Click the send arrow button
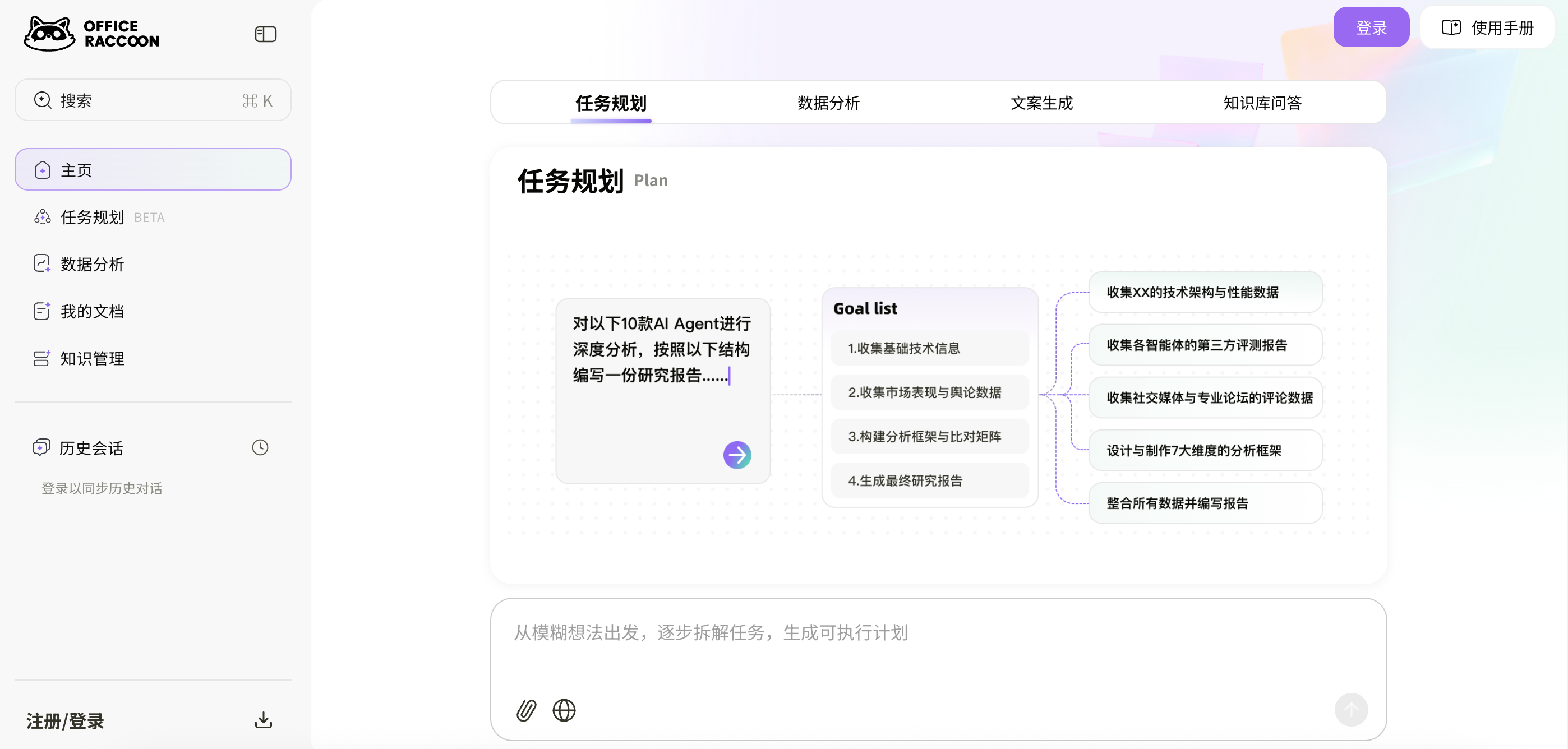The width and height of the screenshot is (1568, 749). (x=1351, y=709)
